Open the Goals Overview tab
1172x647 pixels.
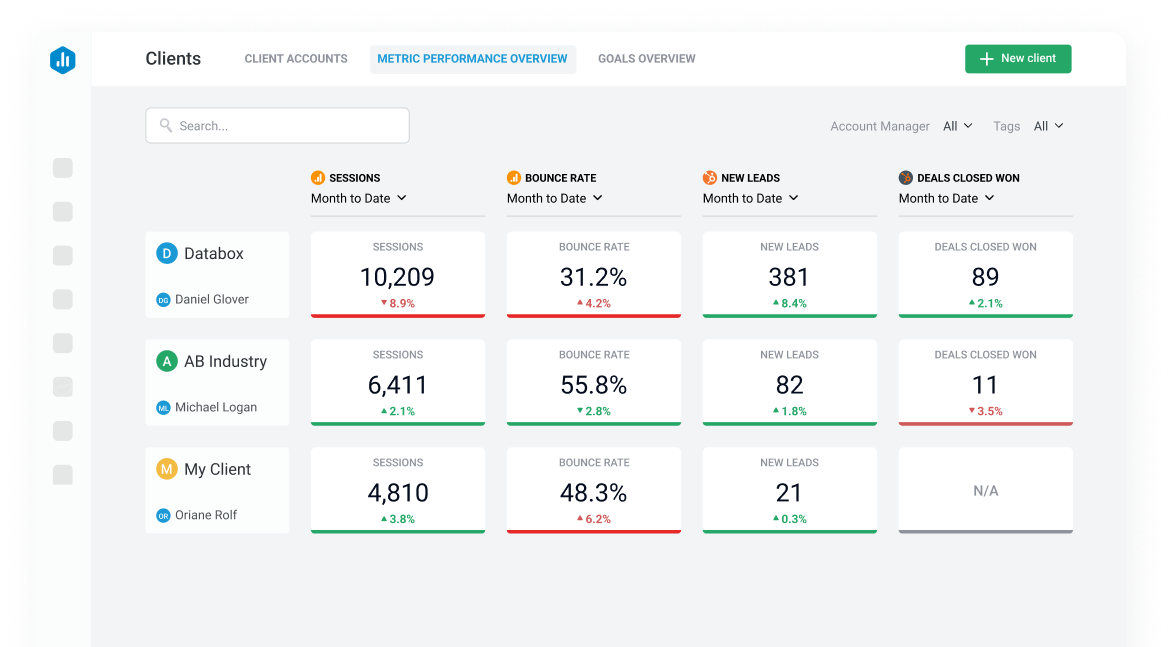(x=647, y=59)
